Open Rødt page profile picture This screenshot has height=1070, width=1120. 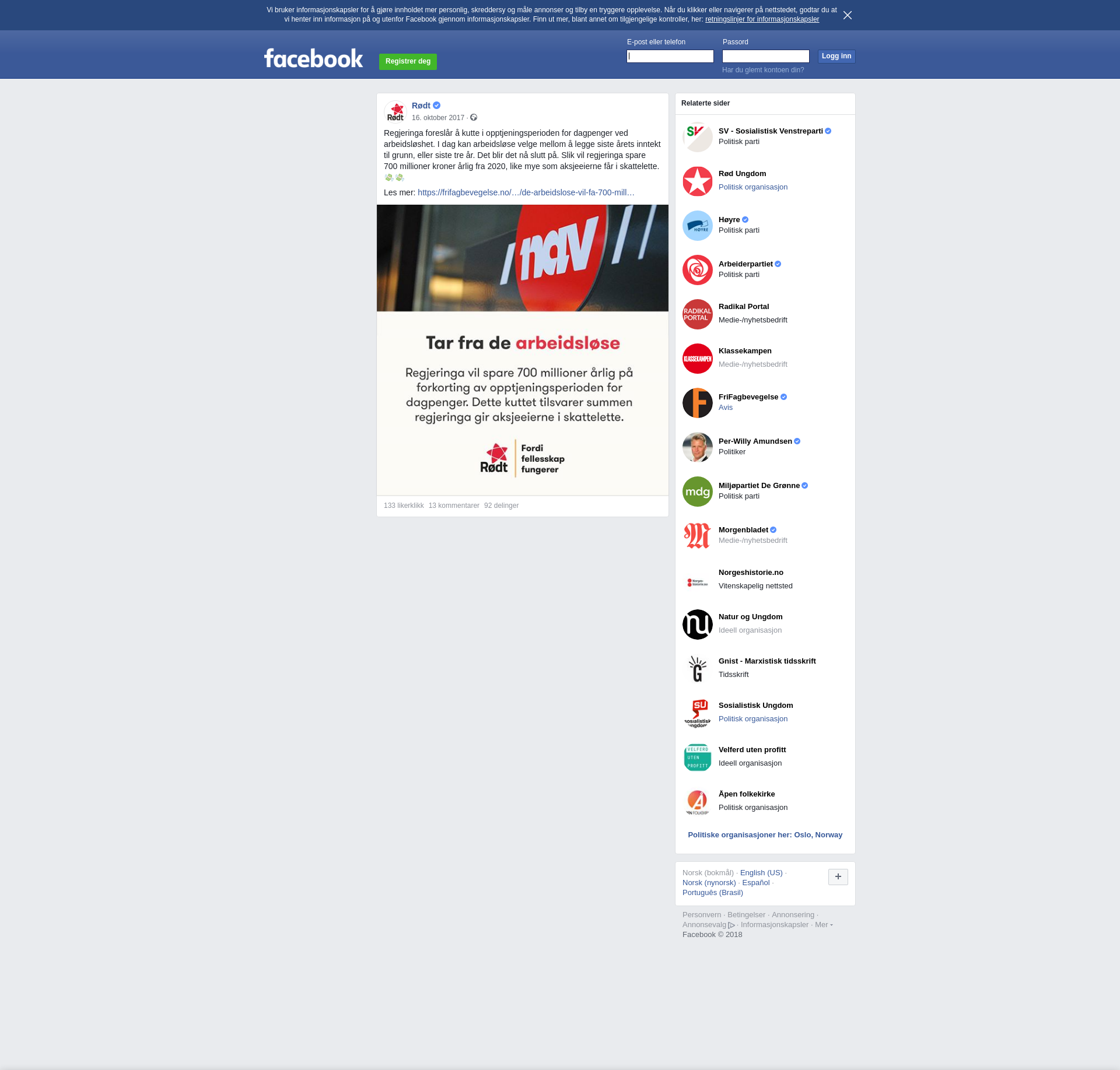tap(395, 111)
